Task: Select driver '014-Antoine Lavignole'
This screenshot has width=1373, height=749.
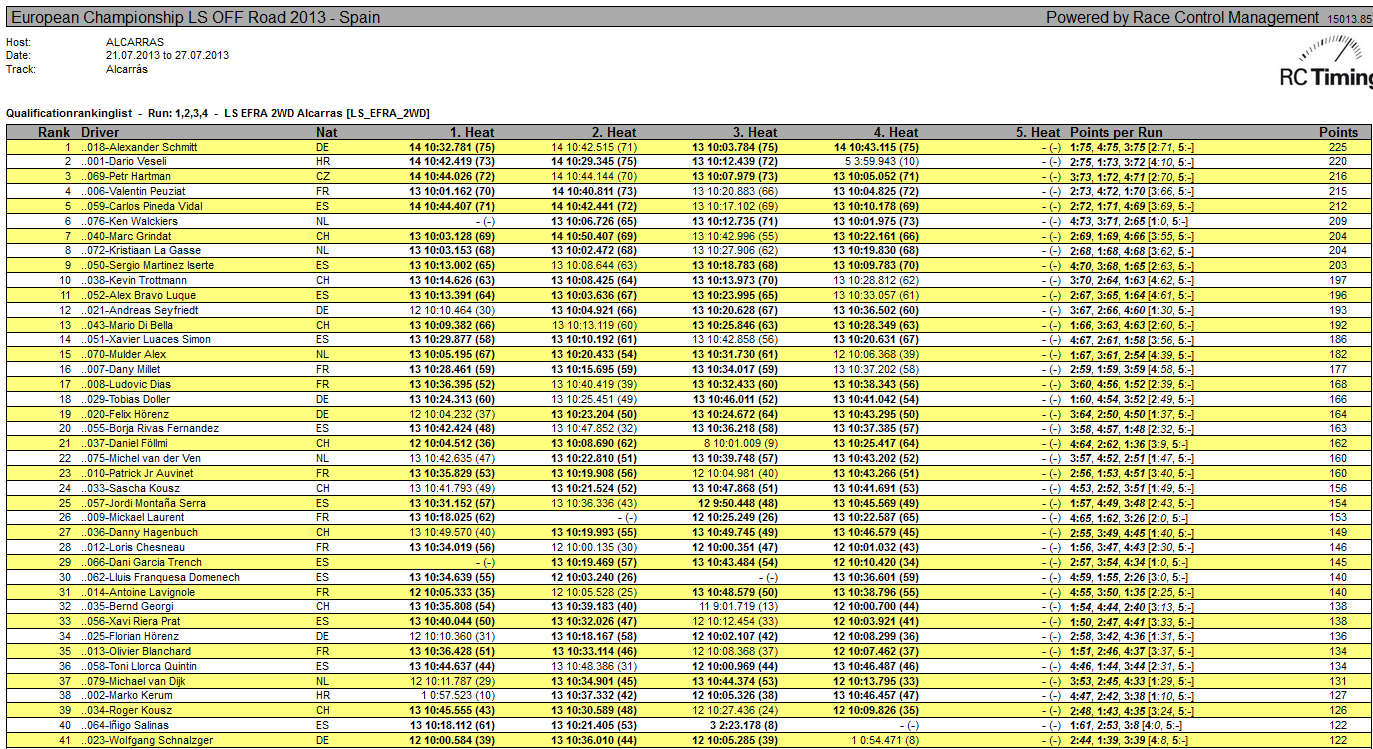Action: (x=138, y=591)
